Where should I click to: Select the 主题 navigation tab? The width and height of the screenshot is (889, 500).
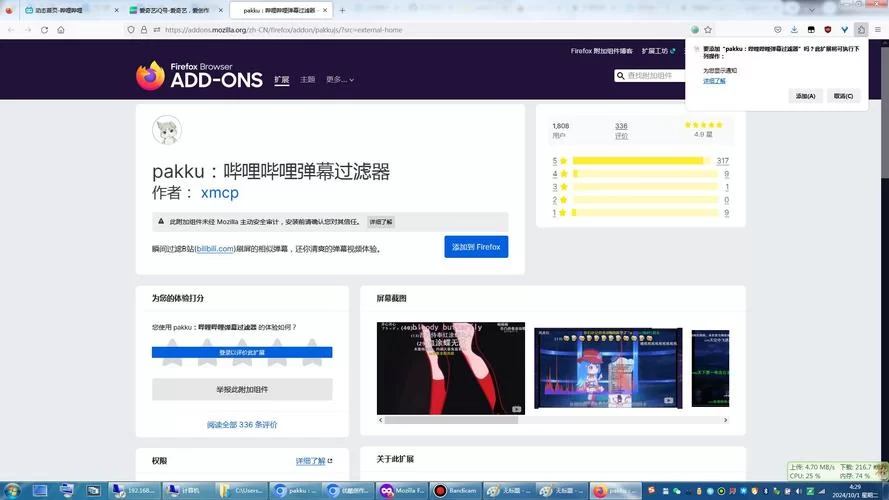[x=307, y=79]
